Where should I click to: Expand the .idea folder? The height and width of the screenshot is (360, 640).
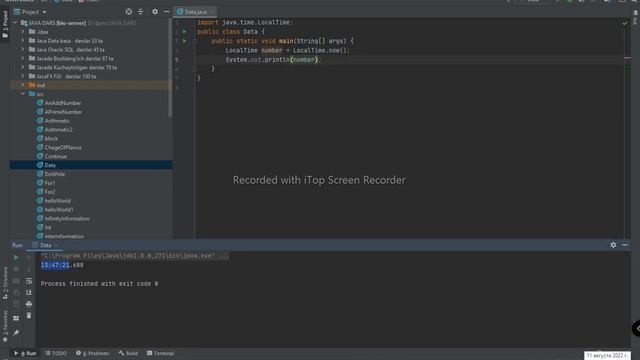click(23, 31)
